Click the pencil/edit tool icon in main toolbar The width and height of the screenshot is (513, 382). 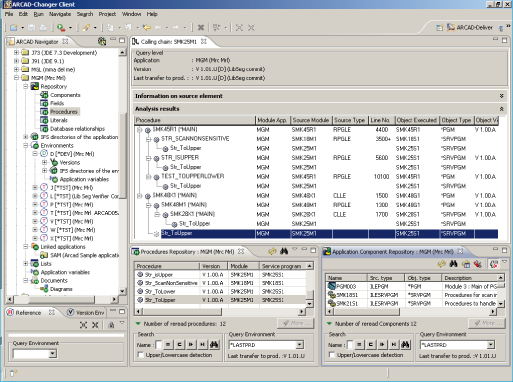coord(86,28)
